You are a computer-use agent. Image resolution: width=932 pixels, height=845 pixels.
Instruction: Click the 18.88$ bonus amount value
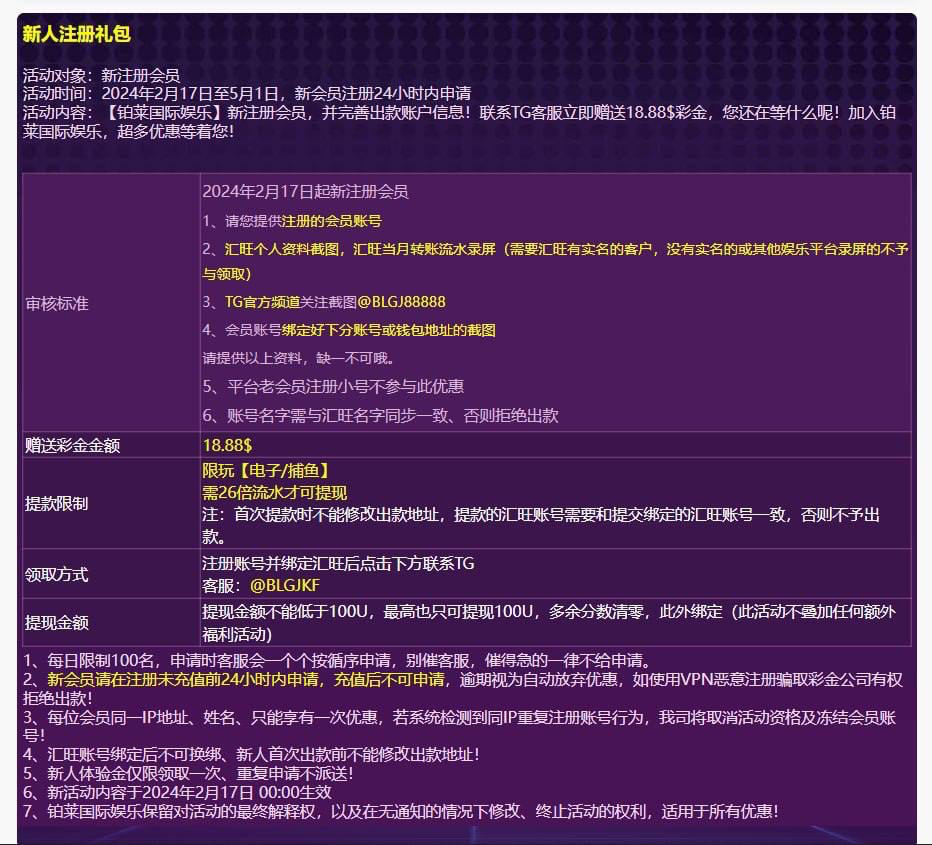coord(227,445)
